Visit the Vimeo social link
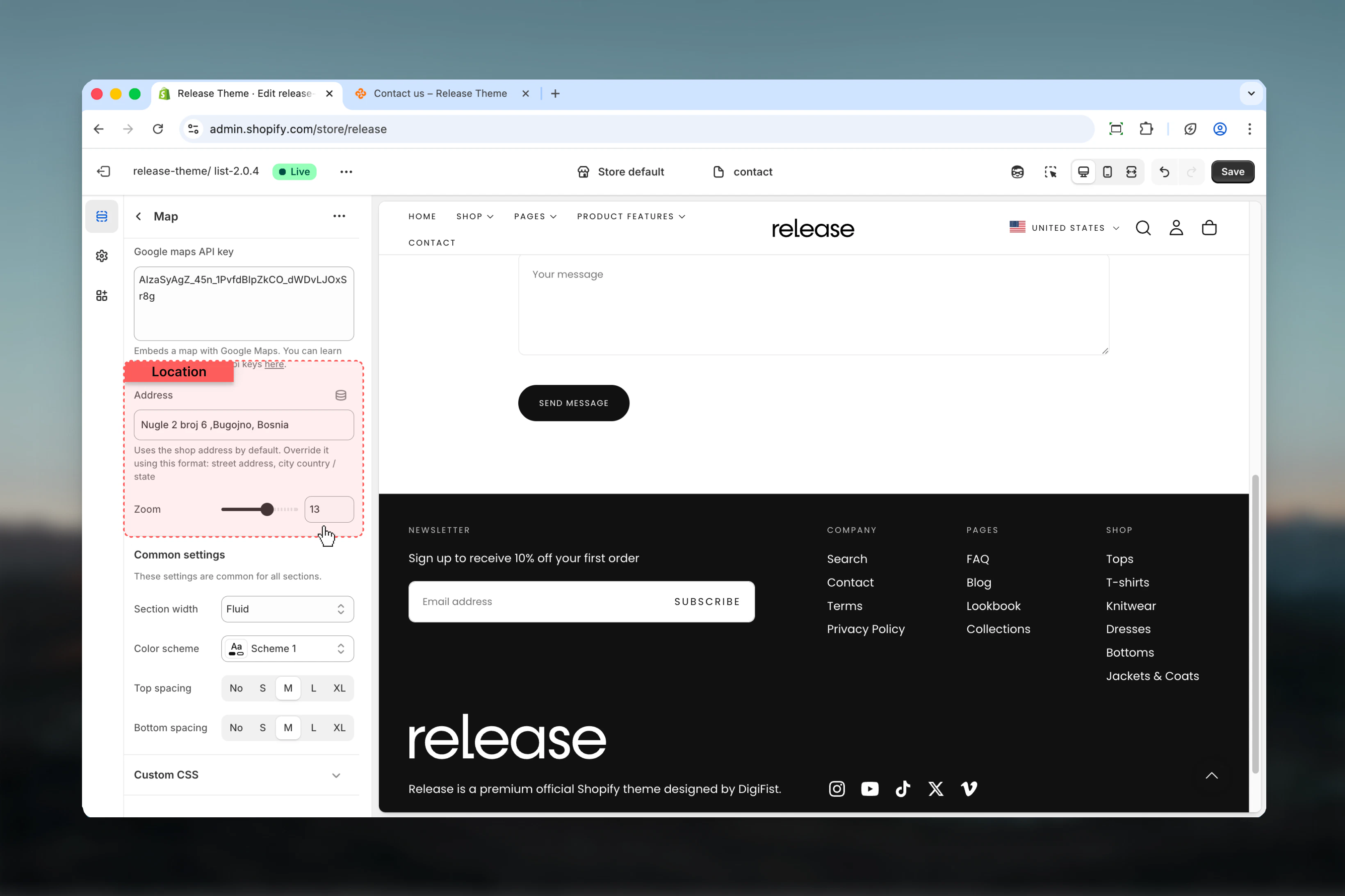Viewport: 1345px width, 896px height. [x=969, y=789]
